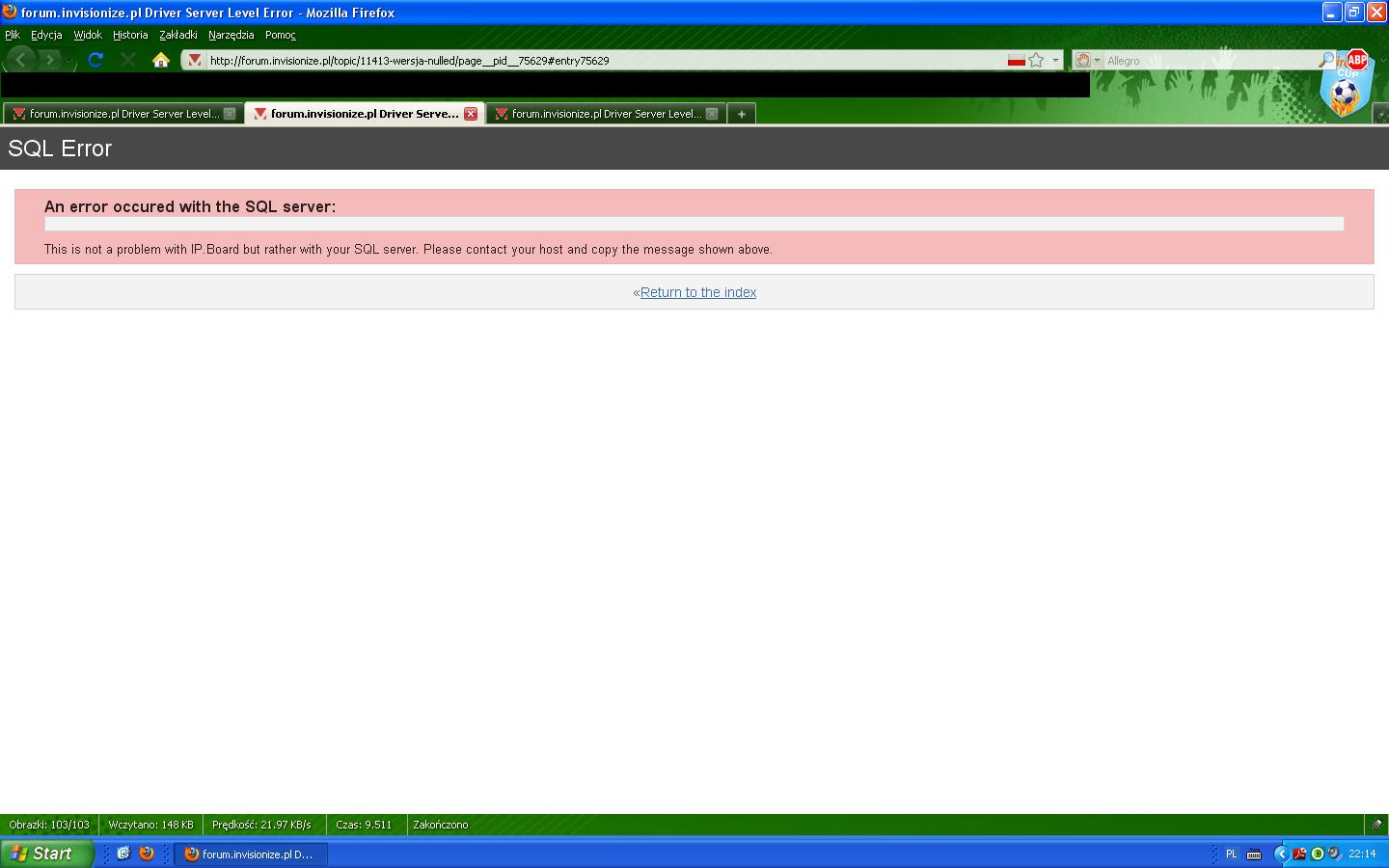Go to the browser home page
Image resolution: width=1389 pixels, height=868 pixels.
pyautogui.click(x=160, y=60)
